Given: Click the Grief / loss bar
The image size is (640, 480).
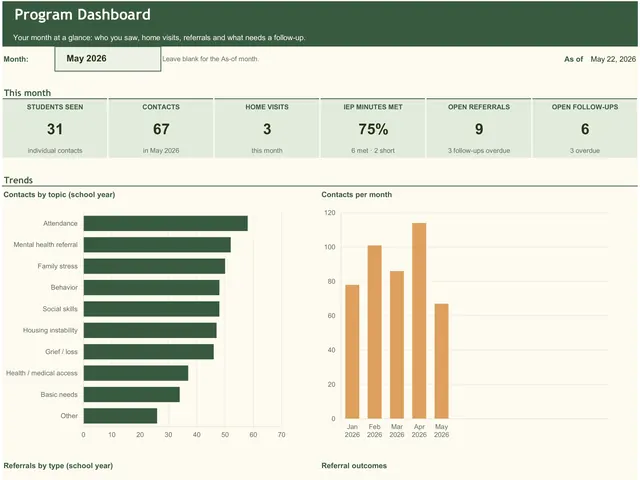Looking at the screenshot, I should coord(149,352).
